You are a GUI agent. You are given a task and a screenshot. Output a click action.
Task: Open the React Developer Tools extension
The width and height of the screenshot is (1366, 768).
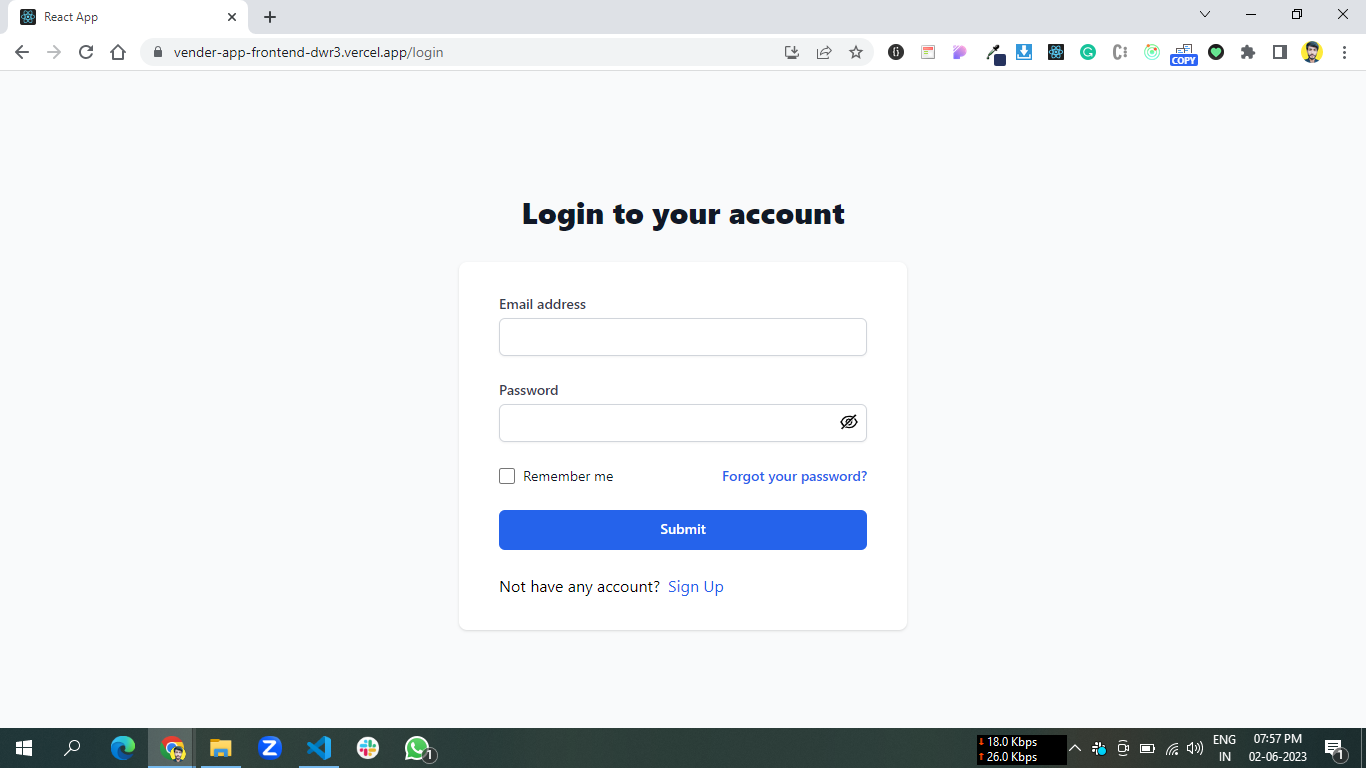[1056, 52]
